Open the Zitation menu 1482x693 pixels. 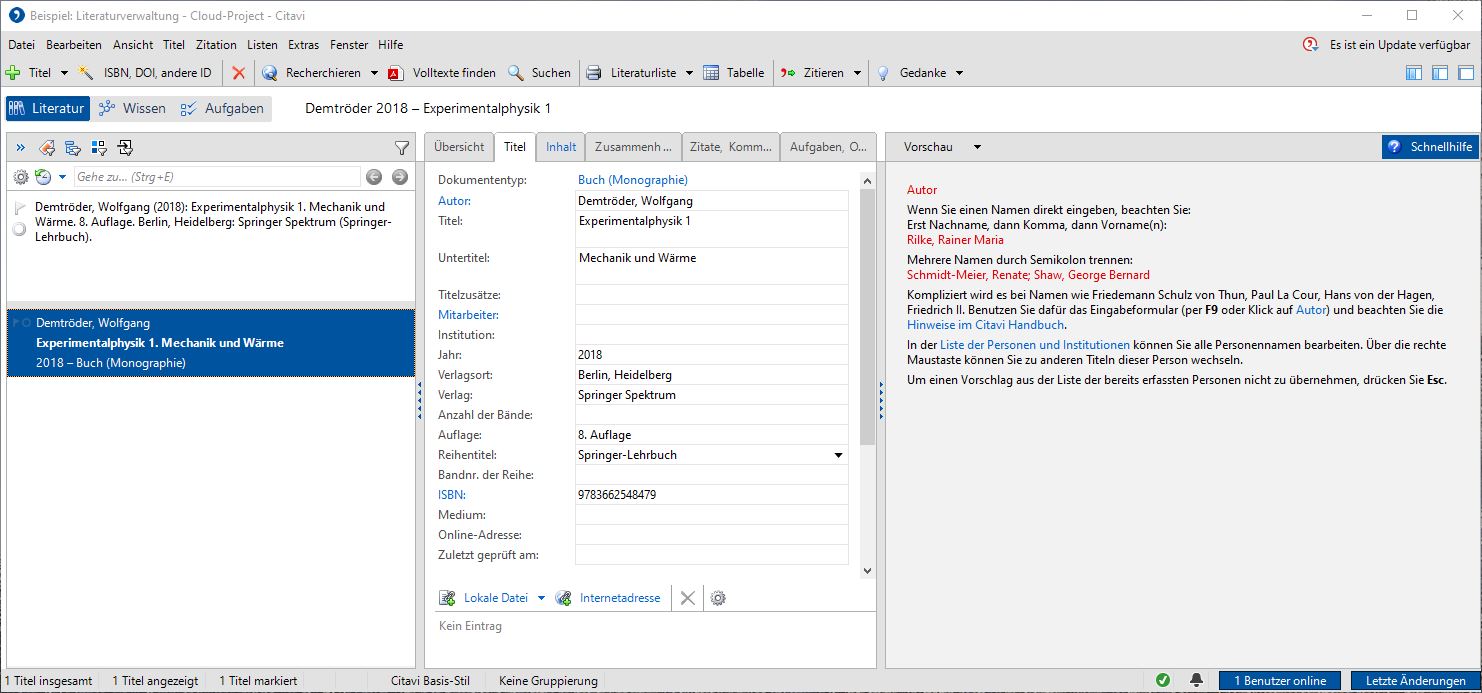coord(216,45)
